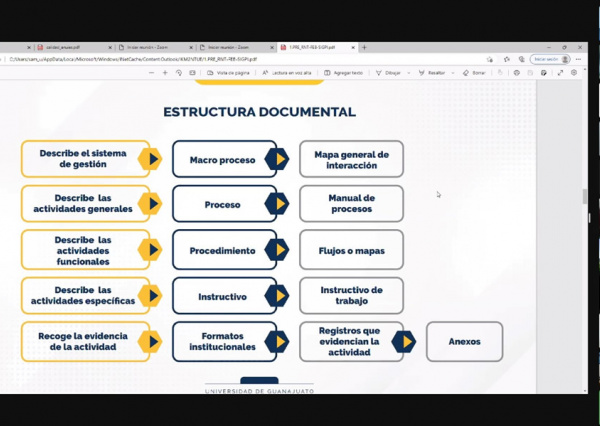This screenshot has width=600, height=426.
Task: Zoom in using the PDF plus icon
Action: 165,73
